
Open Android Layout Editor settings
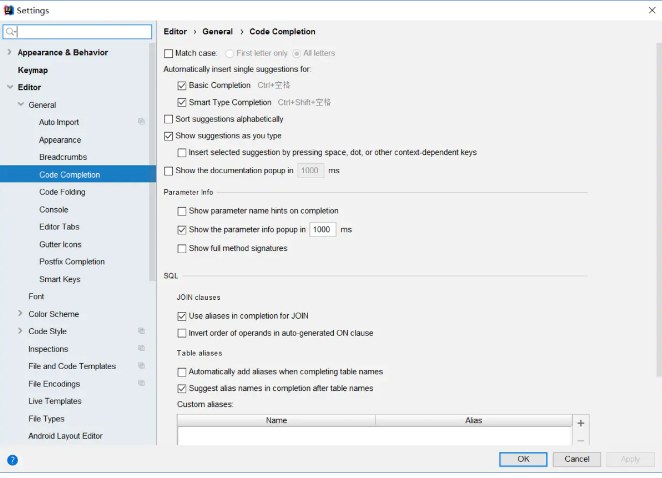point(65,436)
